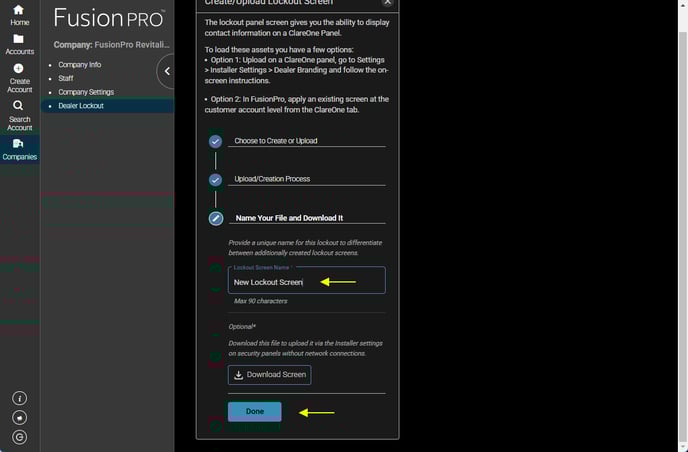Screen dimensions: 688x452
Task: Close the Create/Upload Lockout Screen dialog
Action: (x=387, y=2)
